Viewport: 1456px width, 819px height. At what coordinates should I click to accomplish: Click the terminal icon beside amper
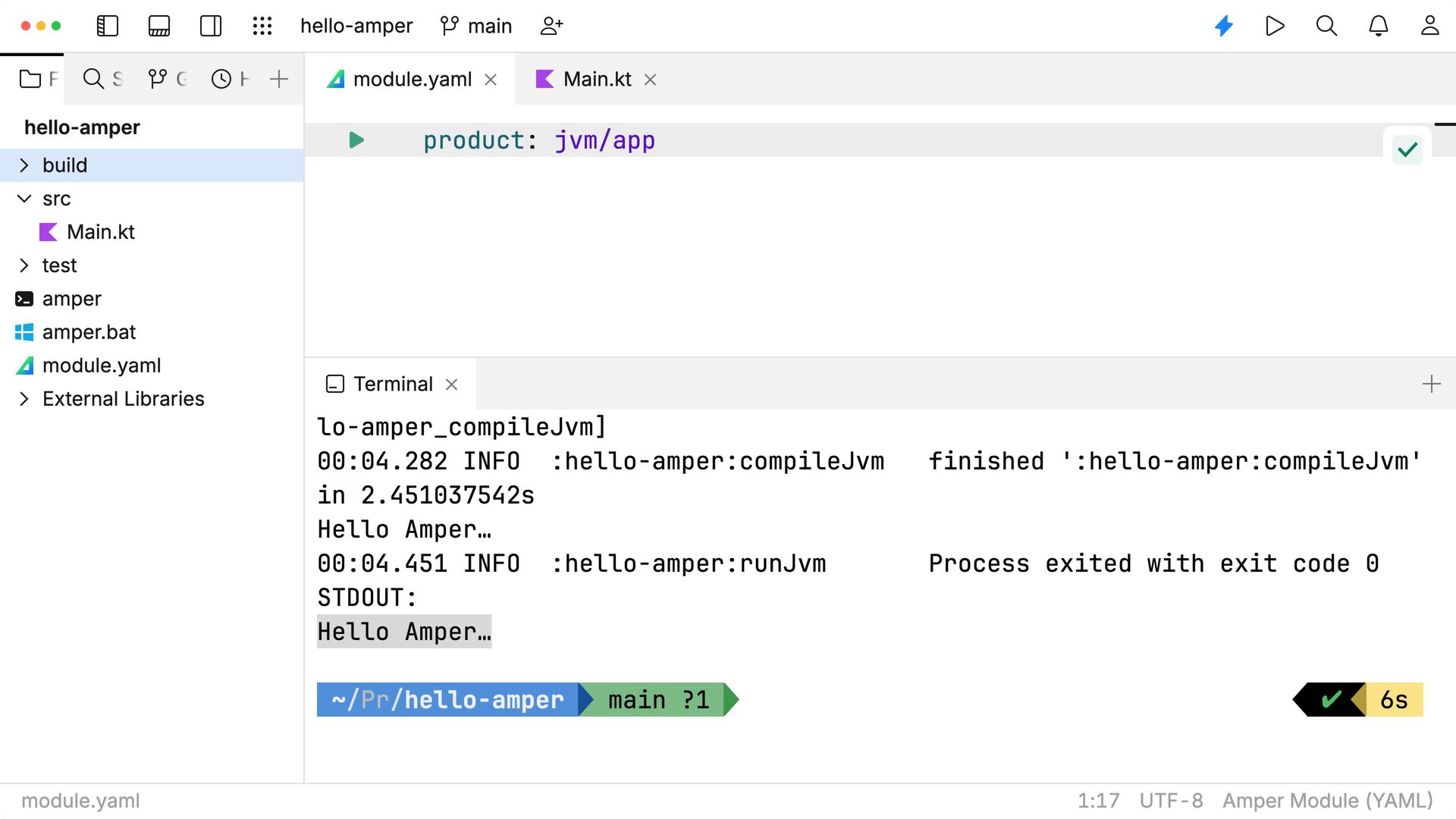click(24, 299)
